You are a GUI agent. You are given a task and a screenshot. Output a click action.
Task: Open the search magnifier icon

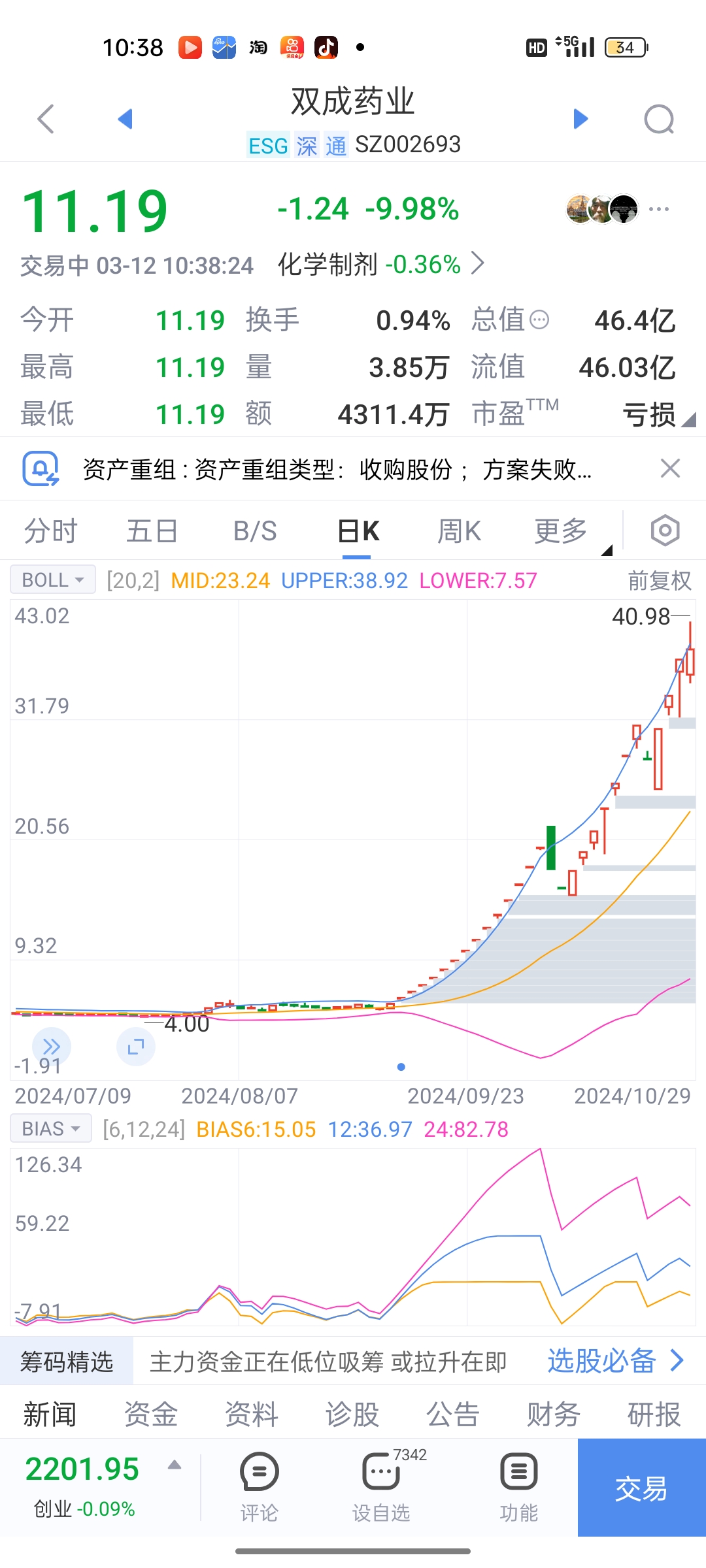659,119
